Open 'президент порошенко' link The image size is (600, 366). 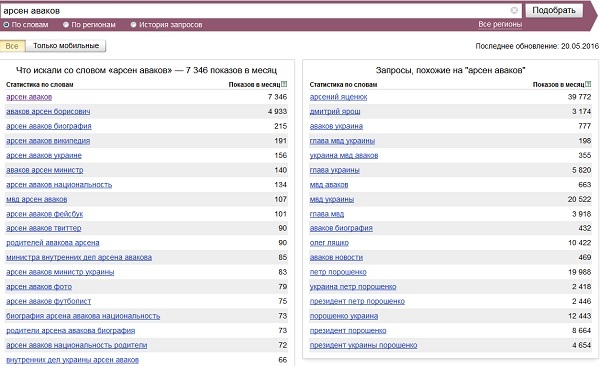(x=348, y=331)
